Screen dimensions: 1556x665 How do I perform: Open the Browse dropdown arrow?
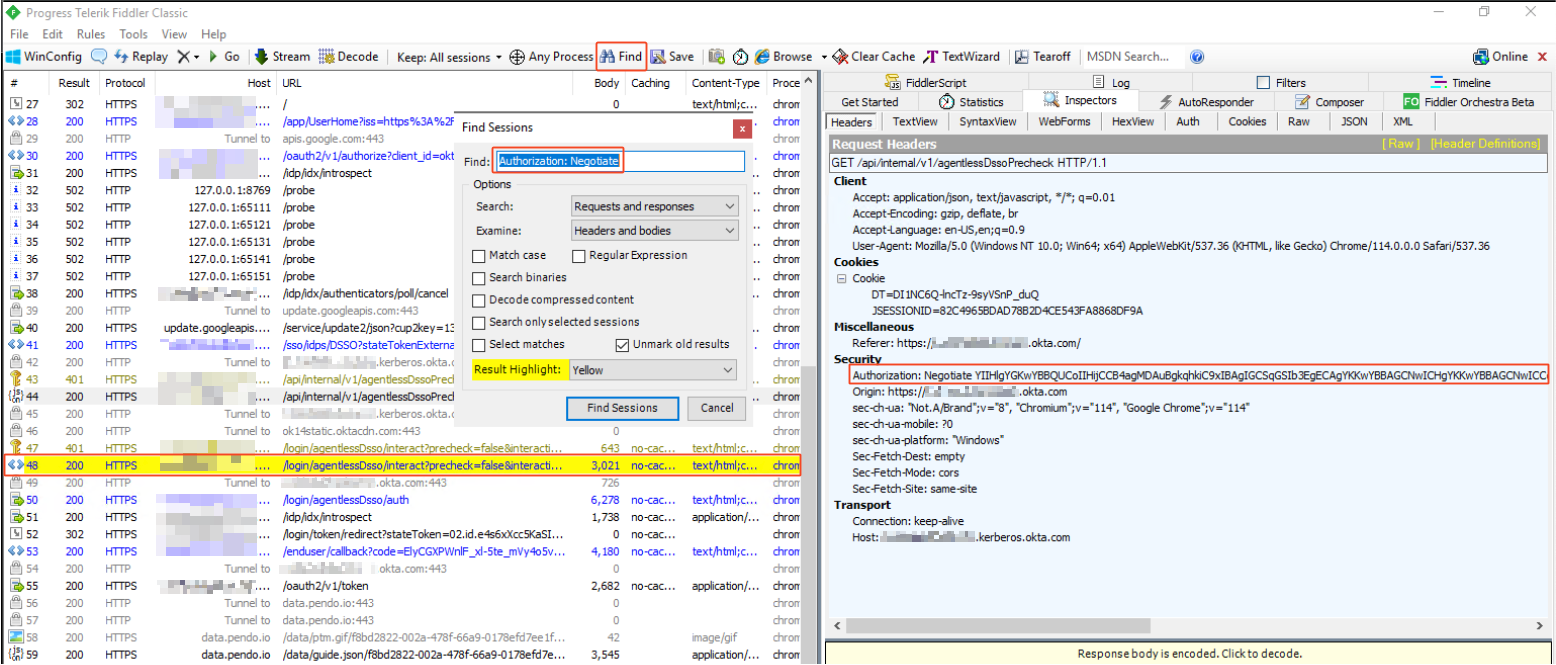[x=825, y=57]
